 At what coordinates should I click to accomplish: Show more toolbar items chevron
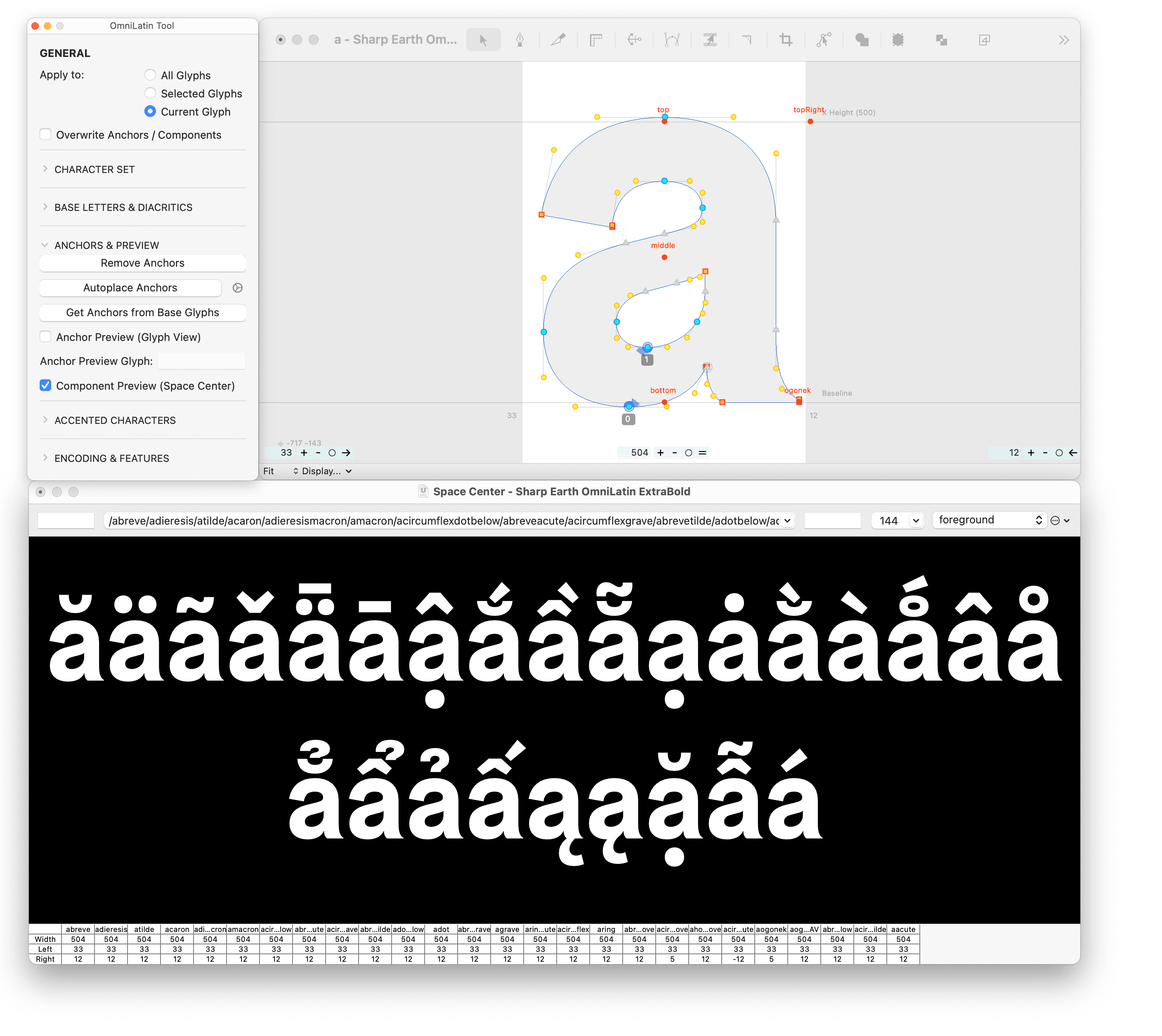[1063, 40]
